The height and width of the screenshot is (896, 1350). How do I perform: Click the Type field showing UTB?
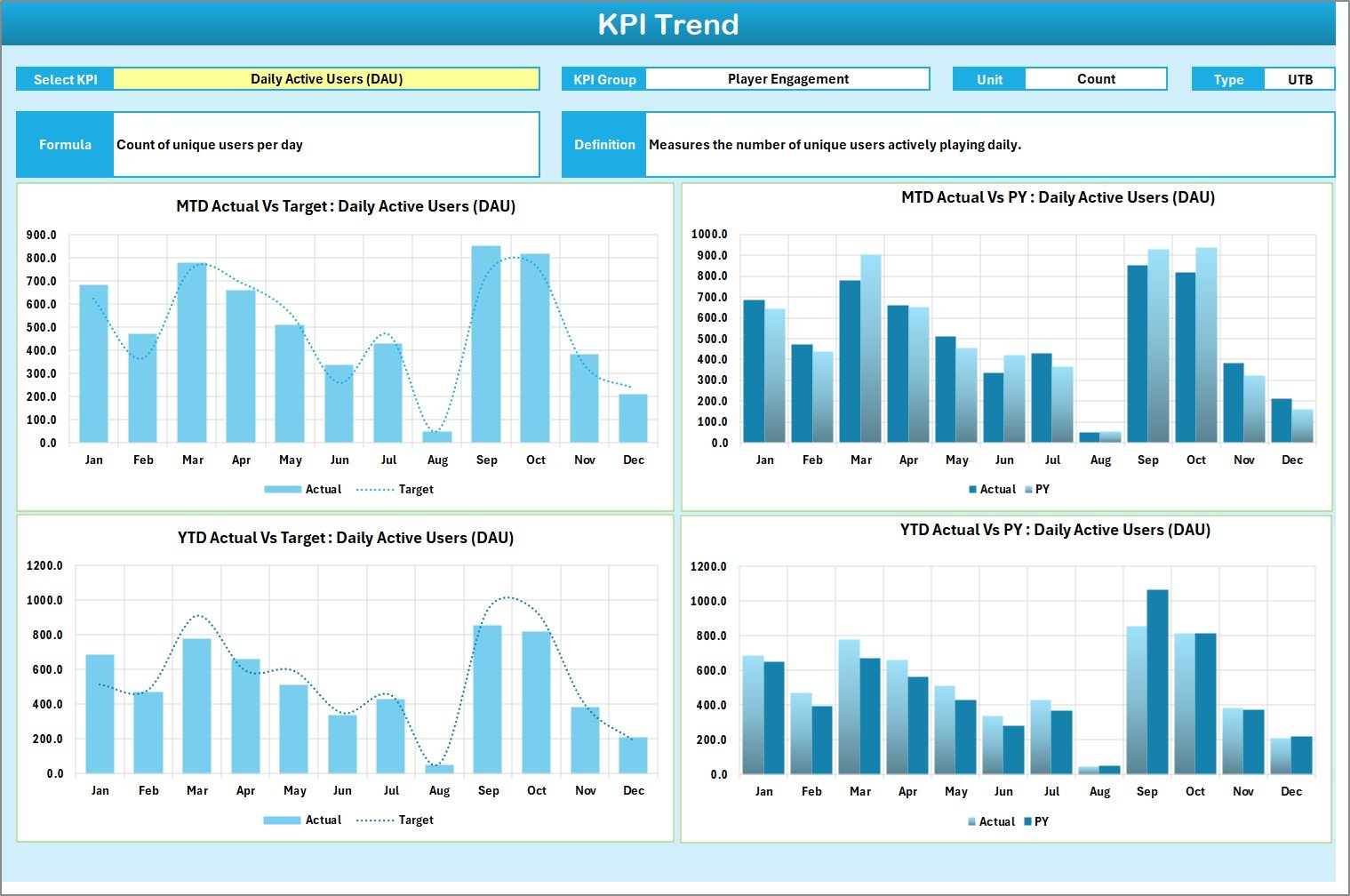[1299, 79]
